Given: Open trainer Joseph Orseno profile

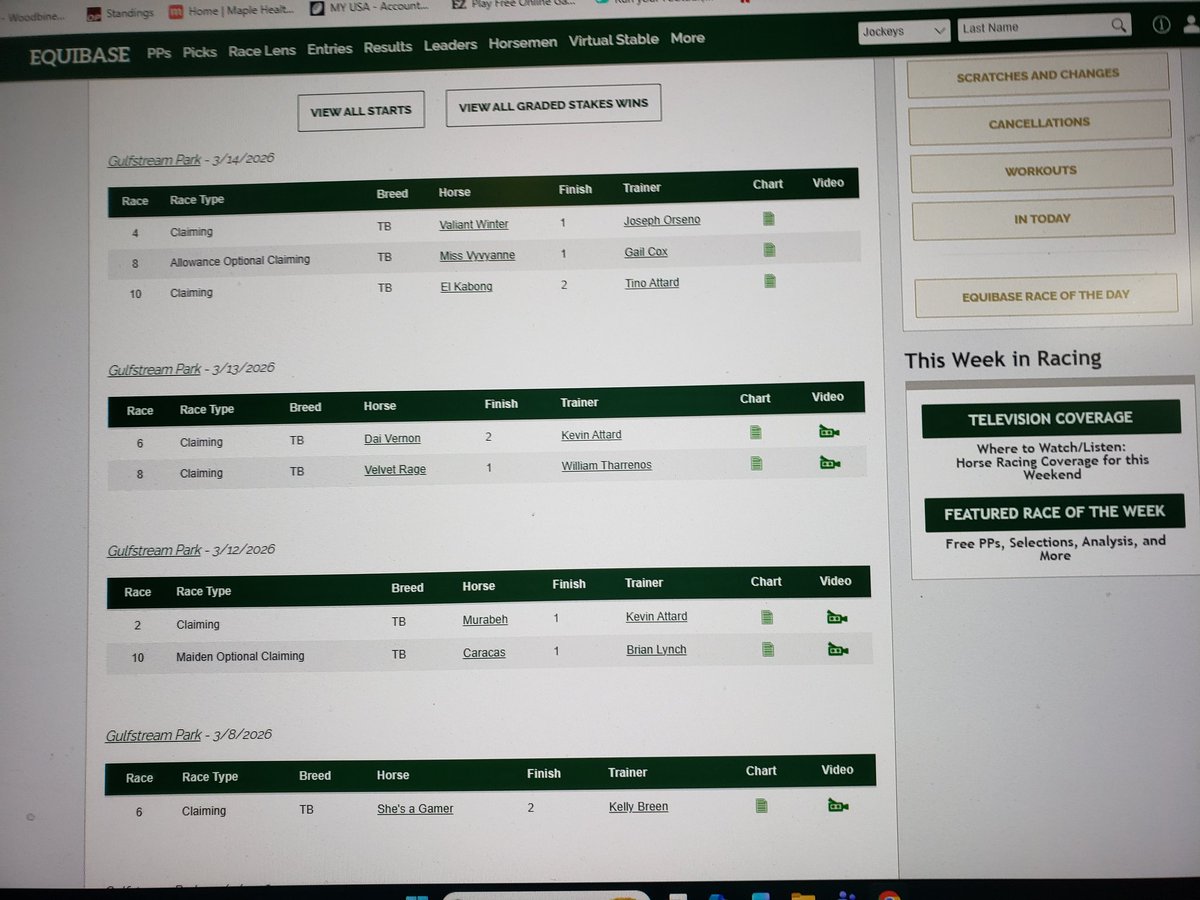Looking at the screenshot, I should coord(662,220).
